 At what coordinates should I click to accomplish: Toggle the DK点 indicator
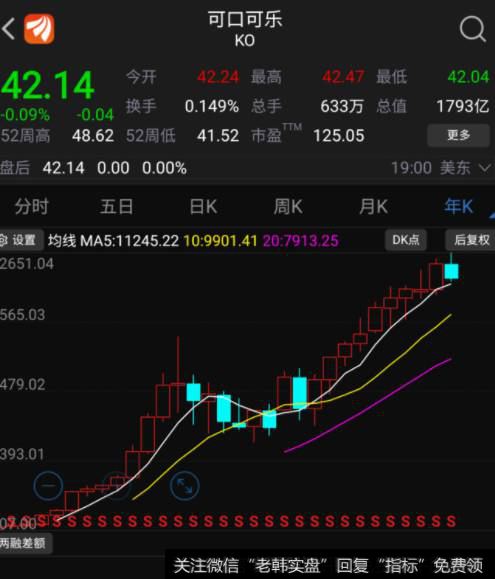click(x=406, y=240)
